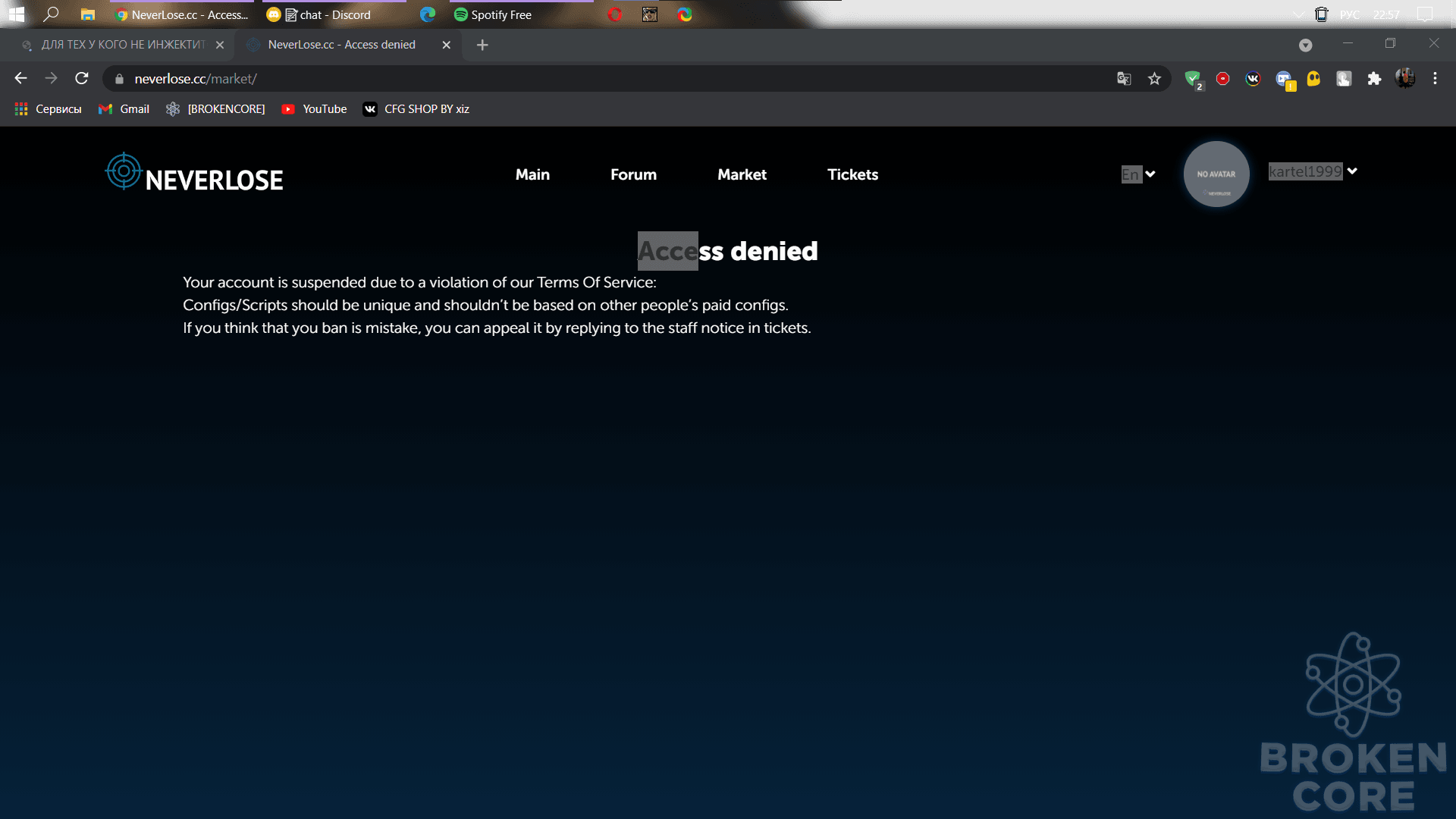Bookmark this page with the star icon

(1154, 79)
